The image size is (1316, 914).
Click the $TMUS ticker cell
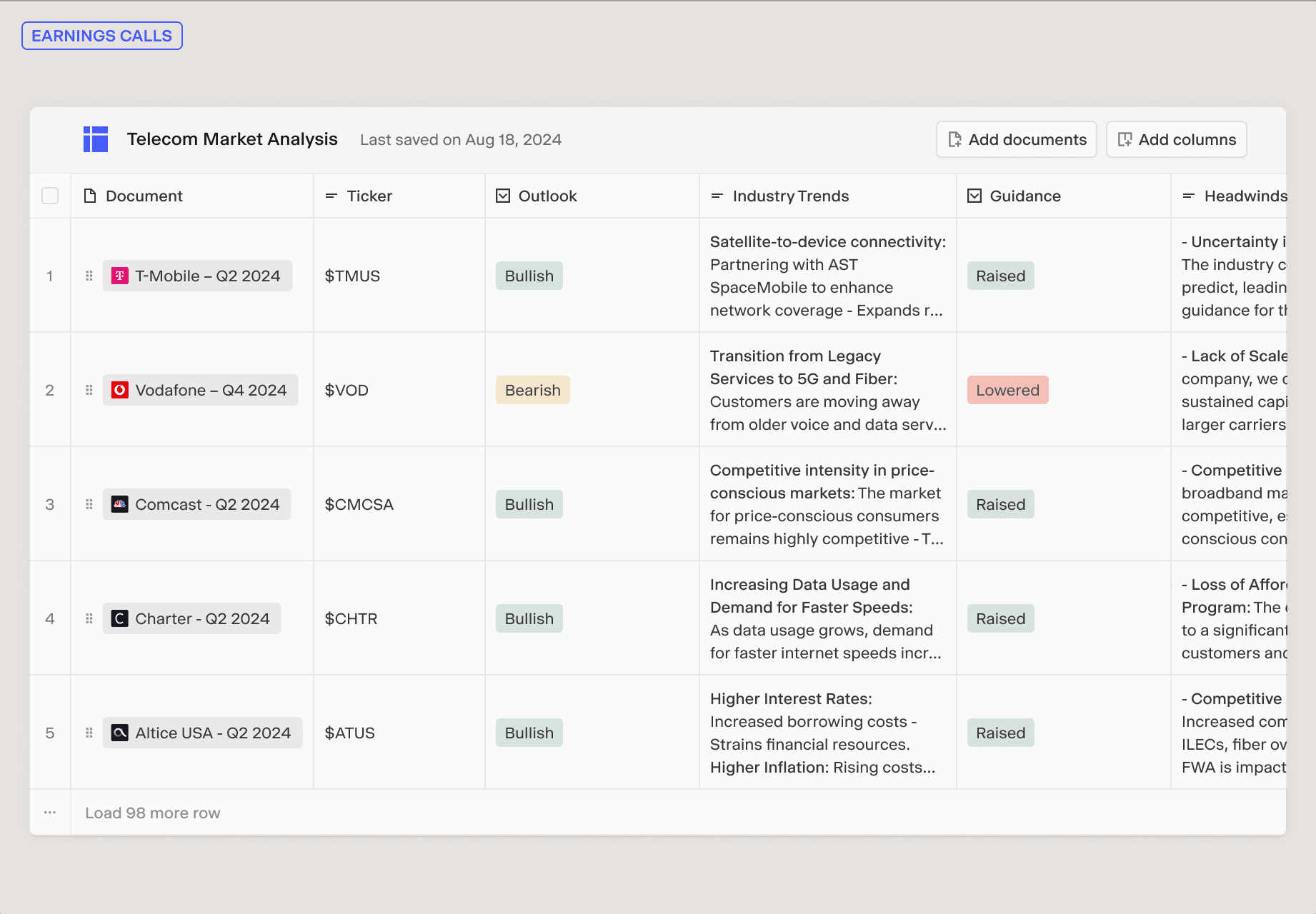(x=399, y=276)
